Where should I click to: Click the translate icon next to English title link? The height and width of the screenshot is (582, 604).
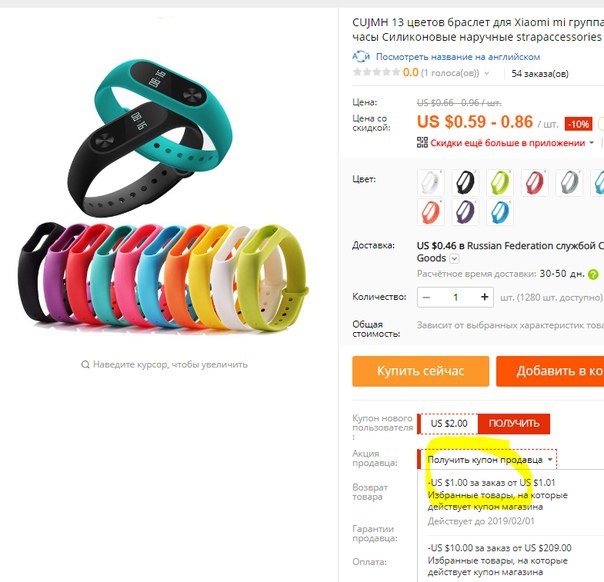361,57
